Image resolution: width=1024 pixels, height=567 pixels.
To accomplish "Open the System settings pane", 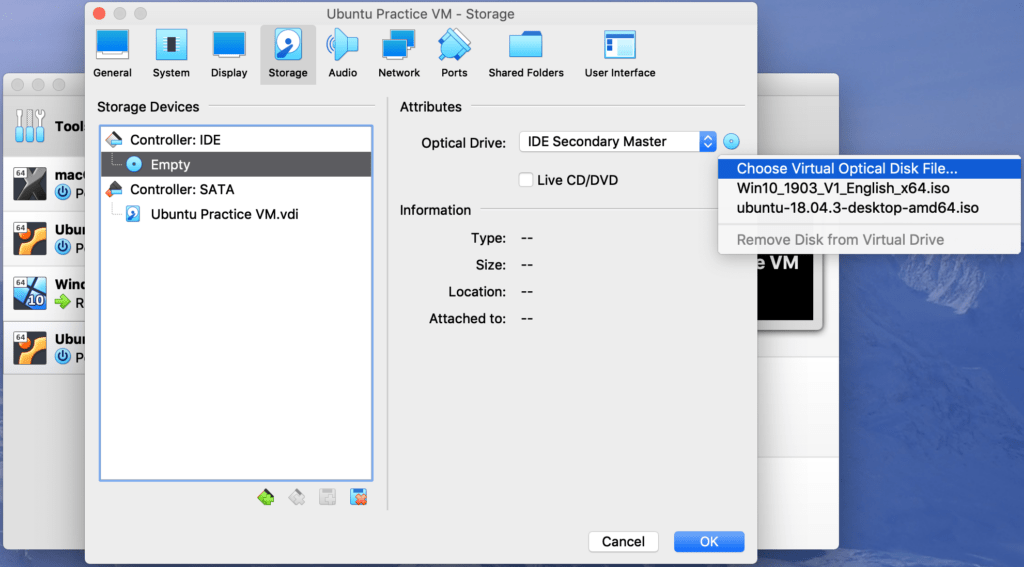I will point(171,55).
